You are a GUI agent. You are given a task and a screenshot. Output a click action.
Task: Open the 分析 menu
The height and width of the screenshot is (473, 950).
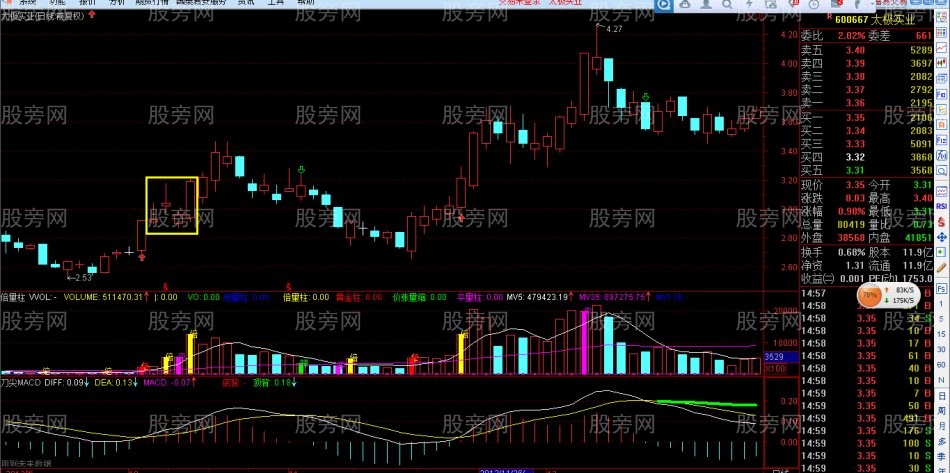click(x=117, y=2)
